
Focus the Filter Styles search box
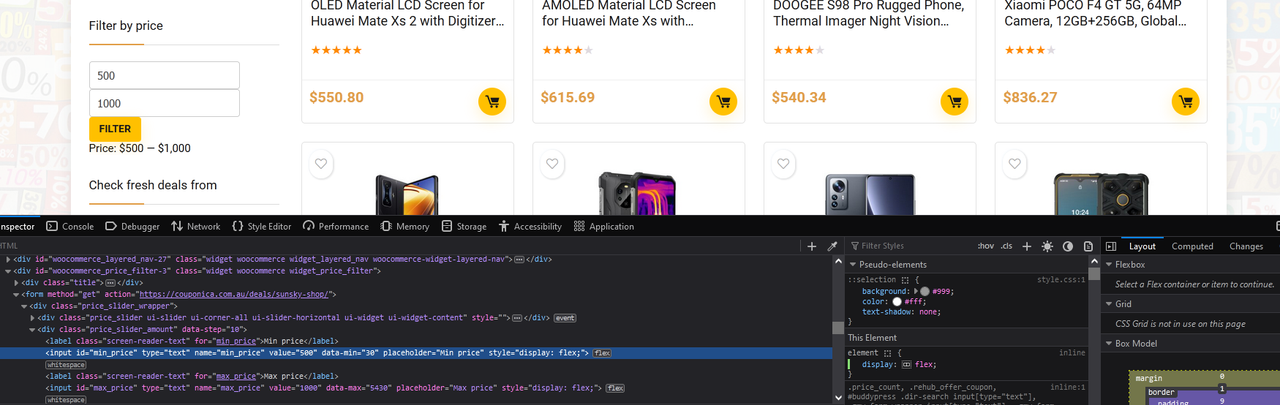911,246
